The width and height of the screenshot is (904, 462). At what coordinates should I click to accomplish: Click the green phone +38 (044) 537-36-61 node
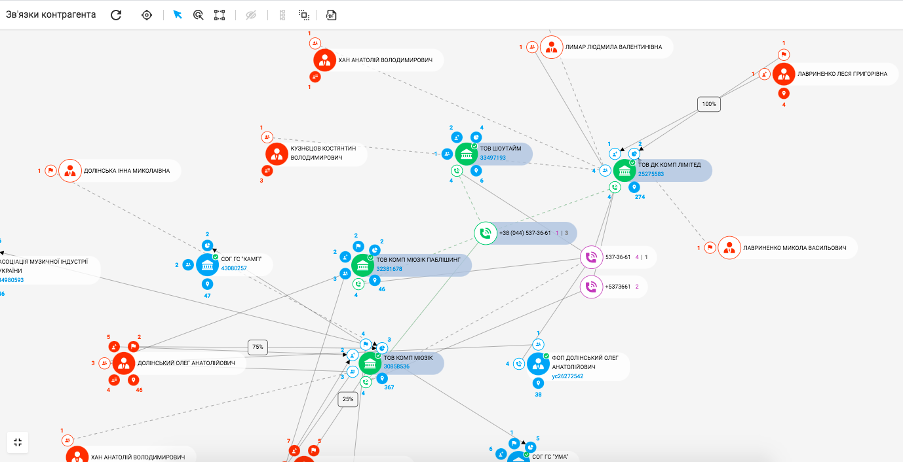pos(485,233)
